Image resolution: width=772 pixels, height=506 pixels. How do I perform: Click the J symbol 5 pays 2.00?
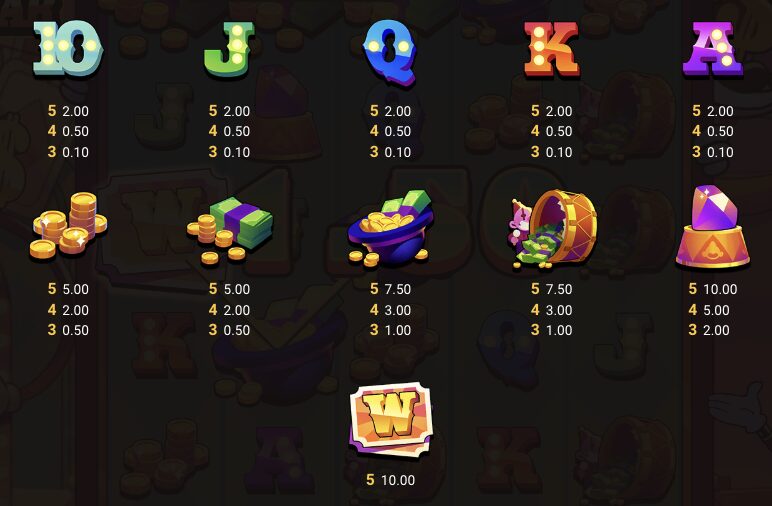click(229, 111)
